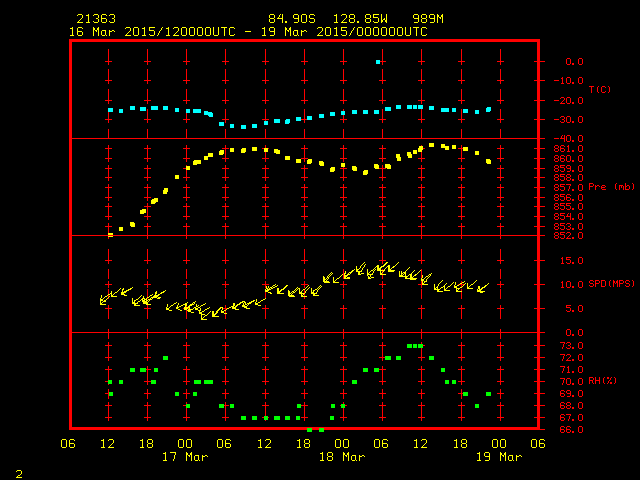This screenshot has width=640, height=480.
Task: Click the 10.0 wind speed tick
Action: point(571,284)
